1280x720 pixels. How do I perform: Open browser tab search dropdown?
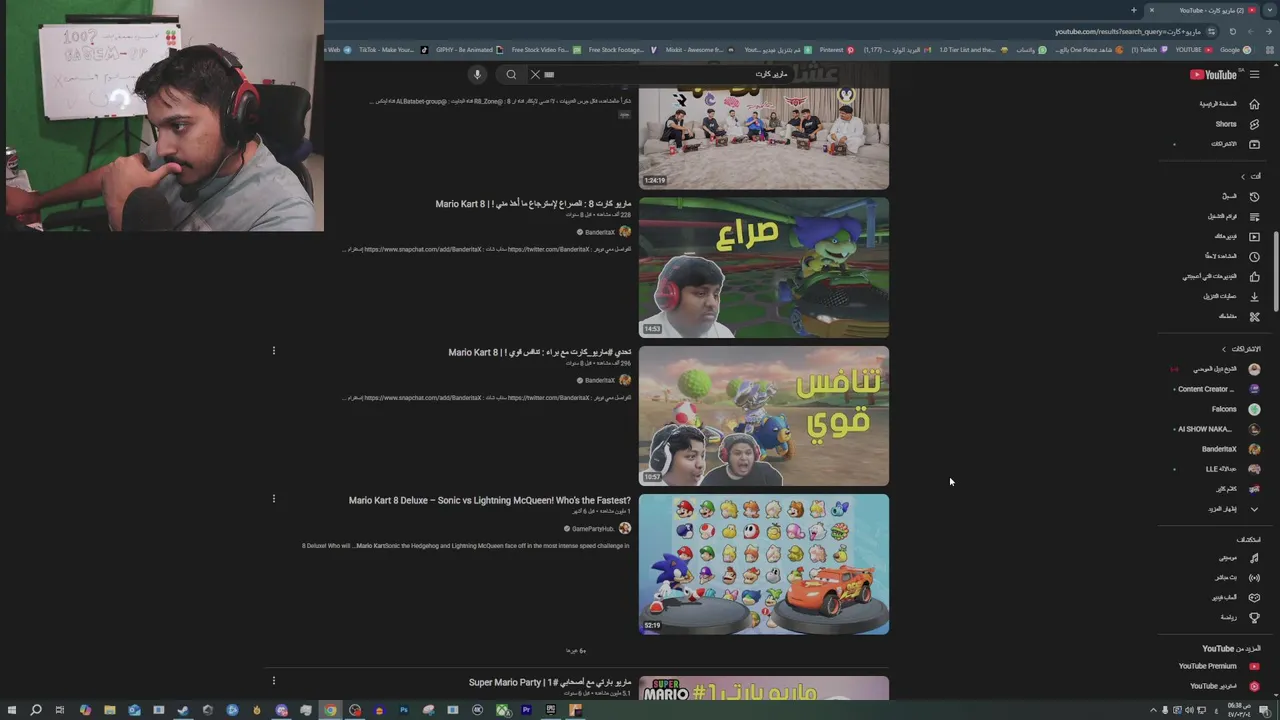(x=1270, y=10)
